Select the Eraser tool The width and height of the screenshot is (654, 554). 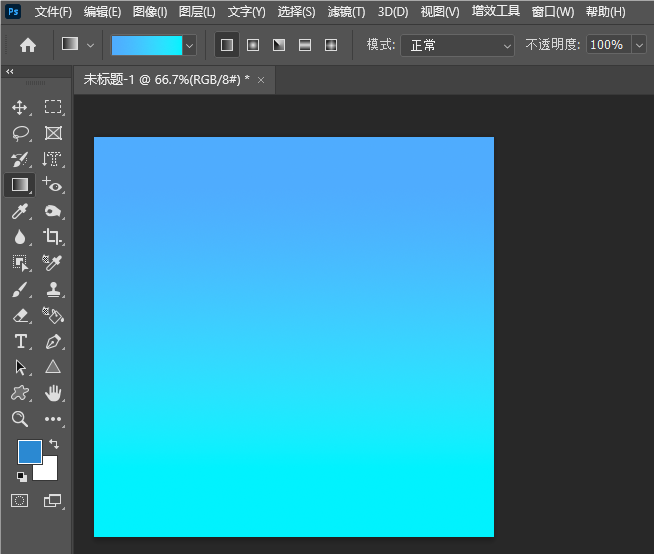[x=20, y=315]
